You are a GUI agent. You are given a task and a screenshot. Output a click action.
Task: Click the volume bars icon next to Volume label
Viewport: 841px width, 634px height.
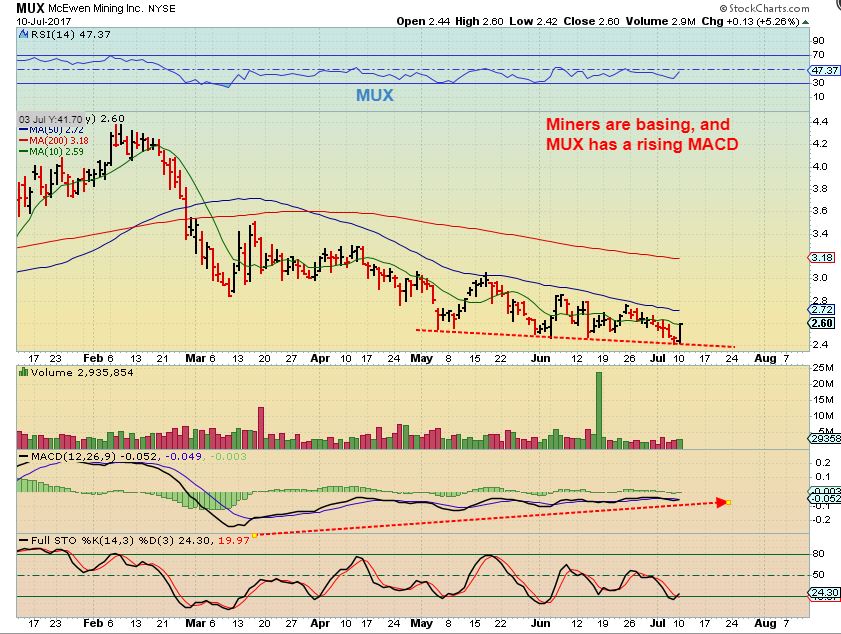point(24,372)
